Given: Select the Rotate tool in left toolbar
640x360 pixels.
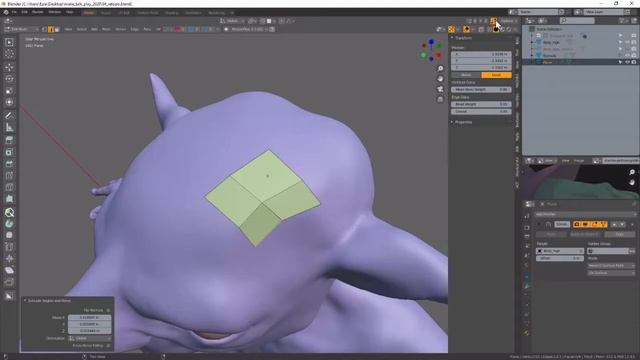Looking at the screenshot, I should click(9, 78).
